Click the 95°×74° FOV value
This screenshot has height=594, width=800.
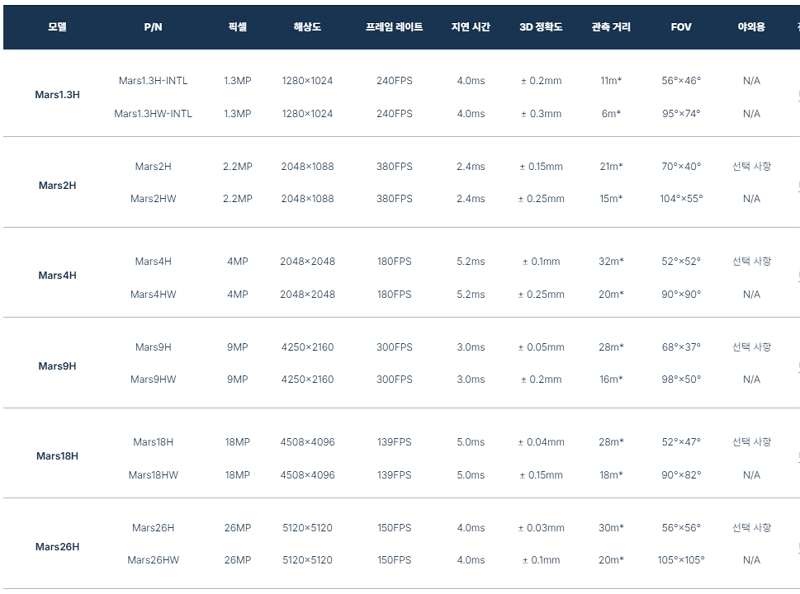coord(681,113)
